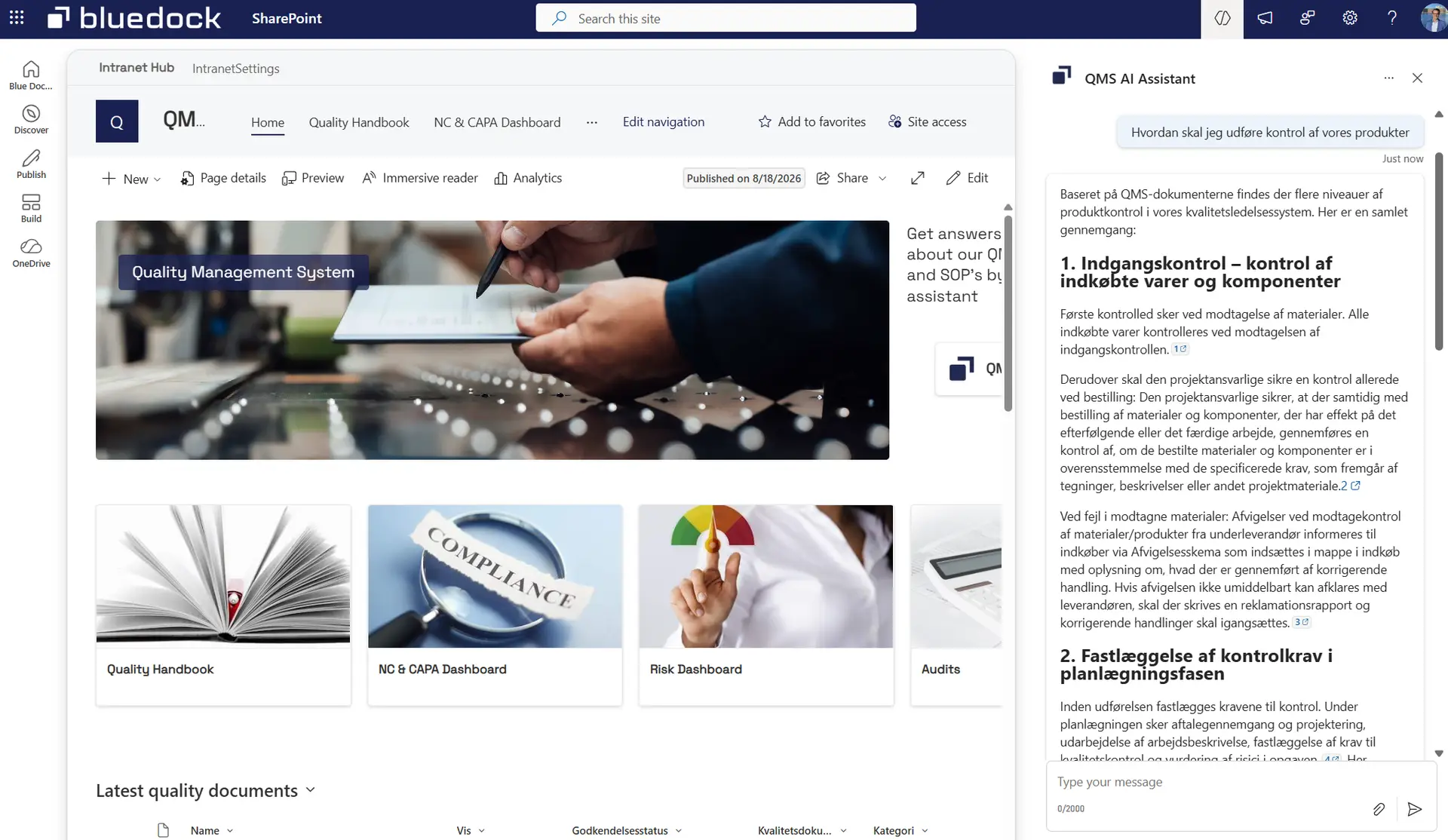Image resolution: width=1448 pixels, height=840 pixels.
Task: Preview the page
Action: [x=313, y=178]
